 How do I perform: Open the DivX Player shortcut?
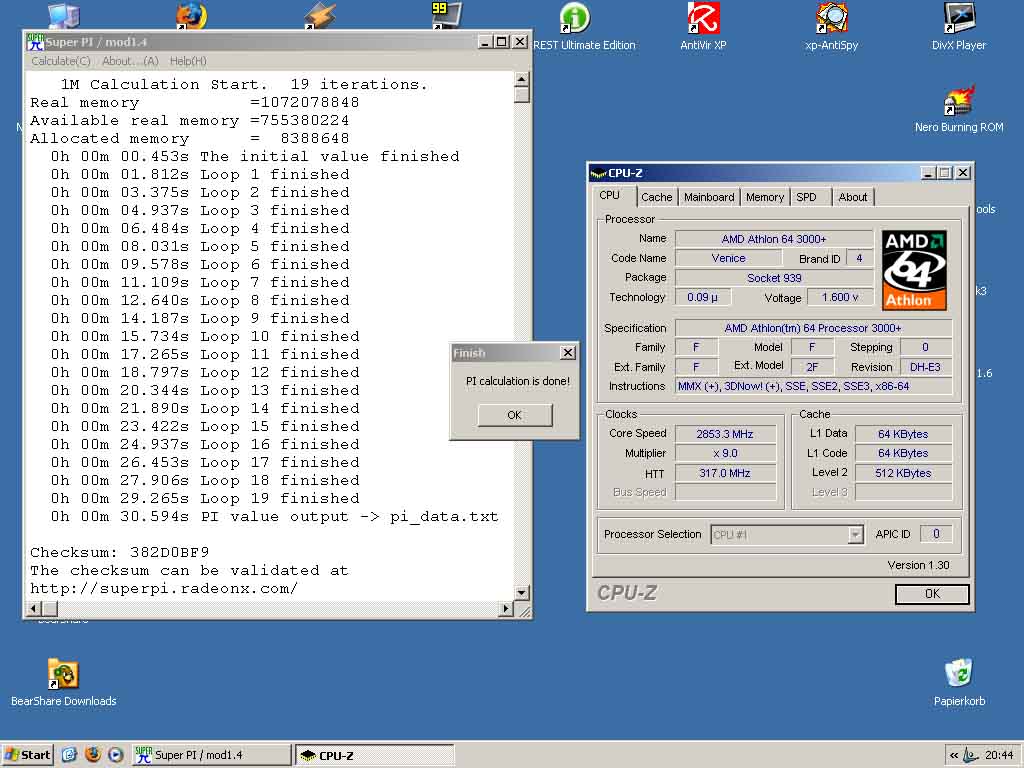pos(959,19)
